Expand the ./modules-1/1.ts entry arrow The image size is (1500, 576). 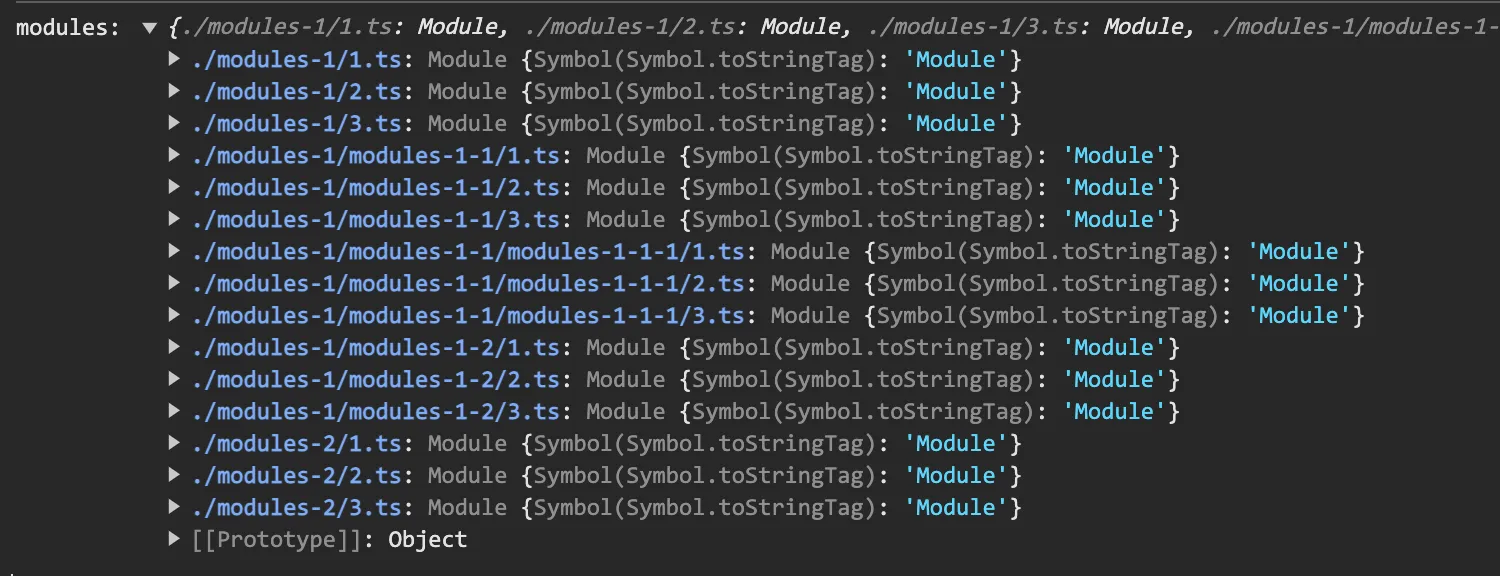coord(175,60)
